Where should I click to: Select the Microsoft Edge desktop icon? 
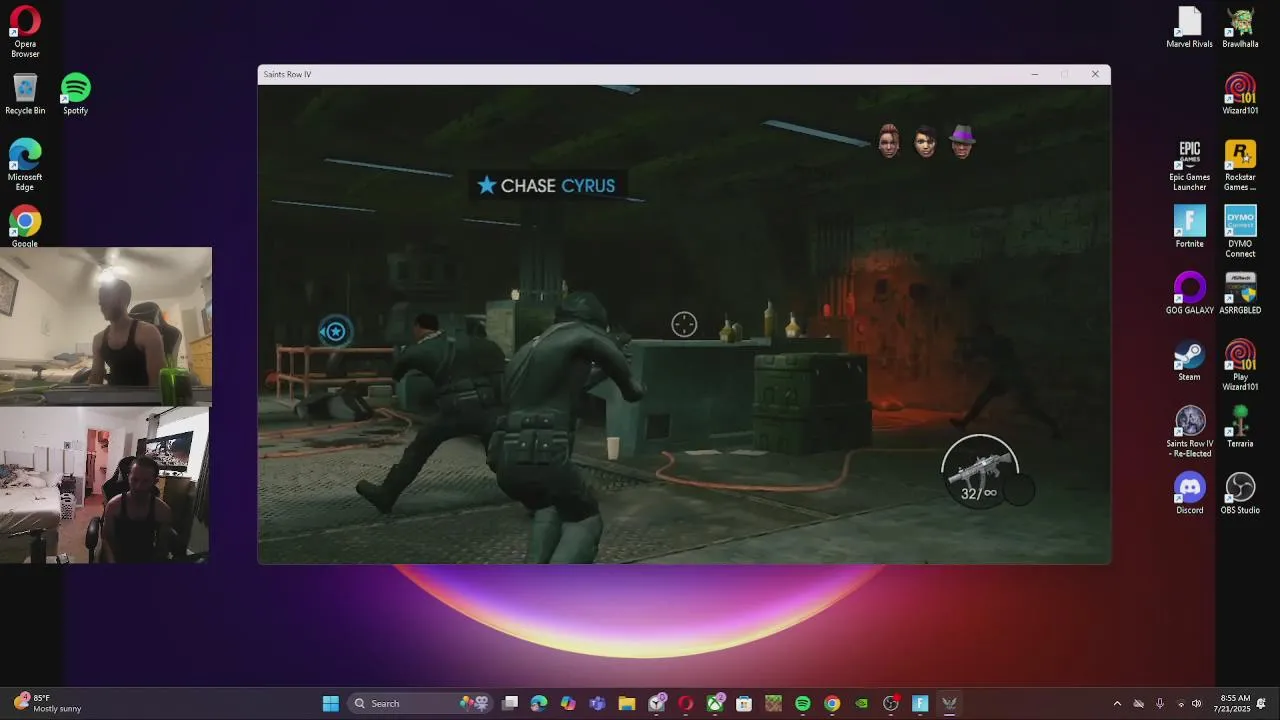pyautogui.click(x=25, y=165)
